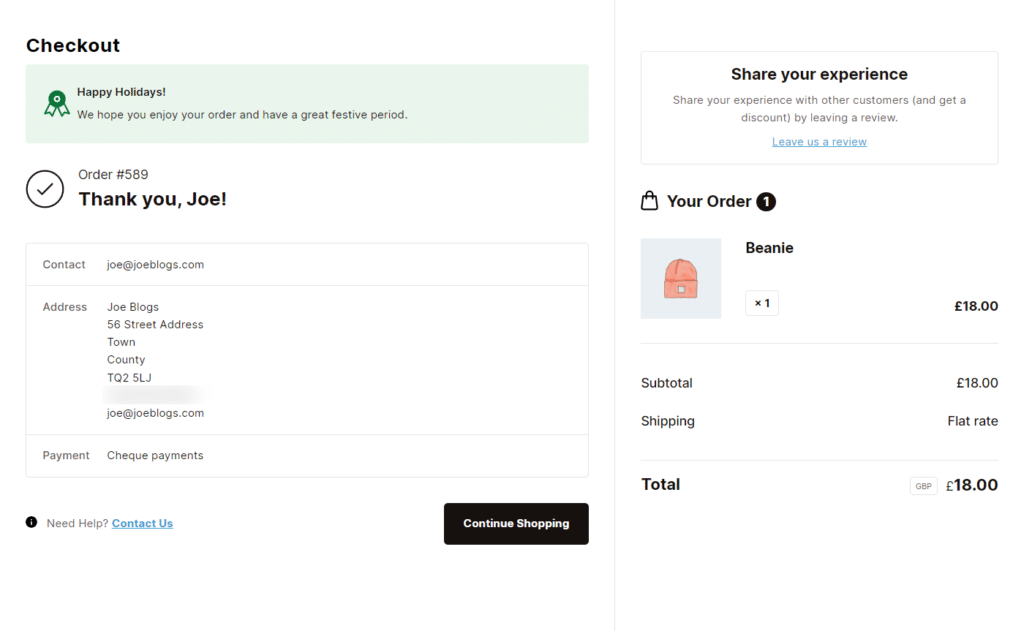This screenshot has width=1024, height=631.
Task: Click the GBP currency badge near the total
Action: pos(923,485)
